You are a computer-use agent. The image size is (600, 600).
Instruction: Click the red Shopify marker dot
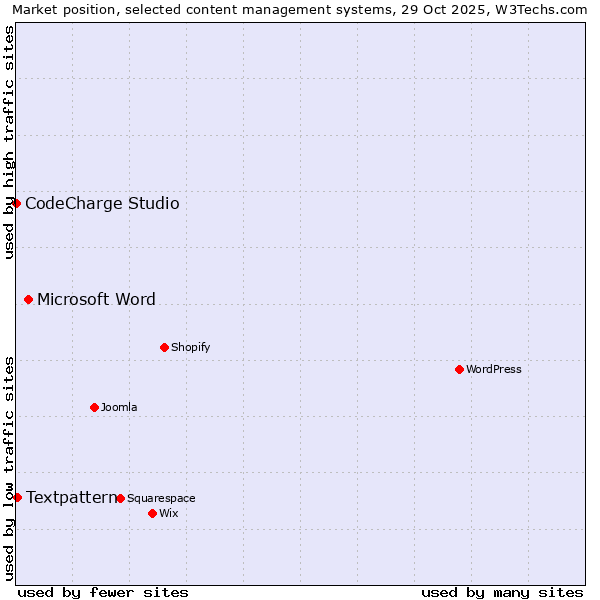[x=164, y=347]
